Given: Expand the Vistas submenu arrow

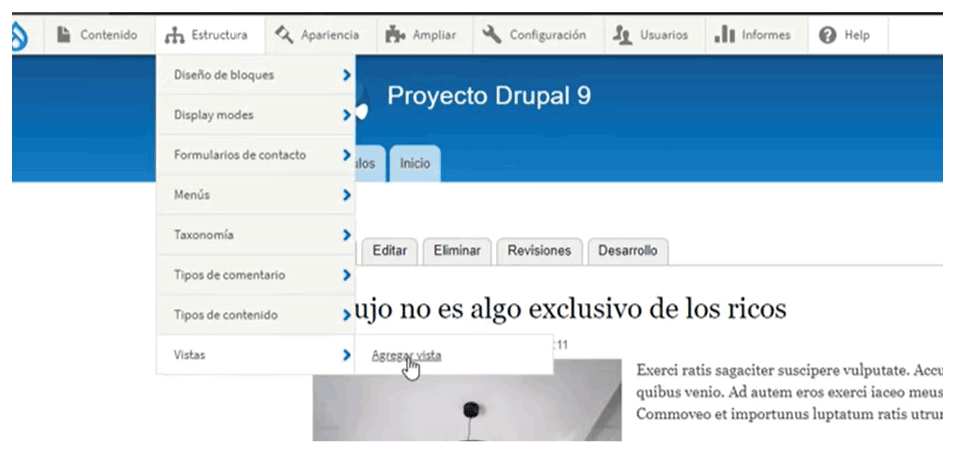Looking at the screenshot, I should pos(347,354).
